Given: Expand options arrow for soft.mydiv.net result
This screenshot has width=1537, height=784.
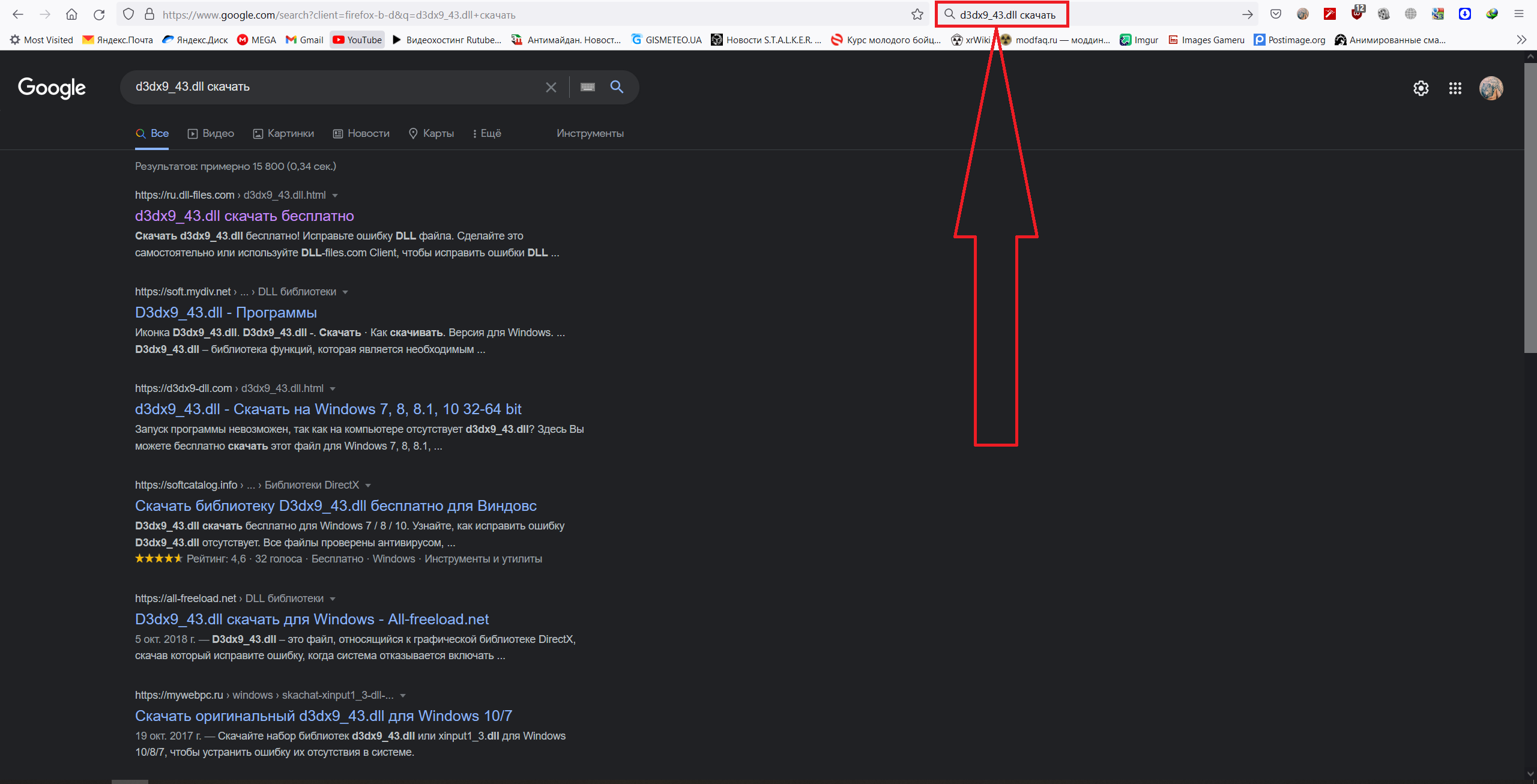Looking at the screenshot, I should coord(345,292).
